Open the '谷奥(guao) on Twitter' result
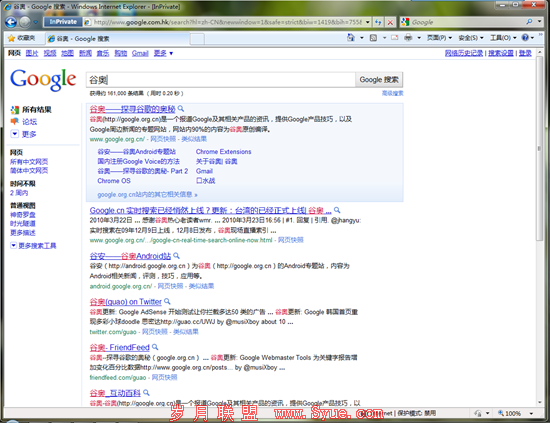550x423 pixels. tap(126, 302)
